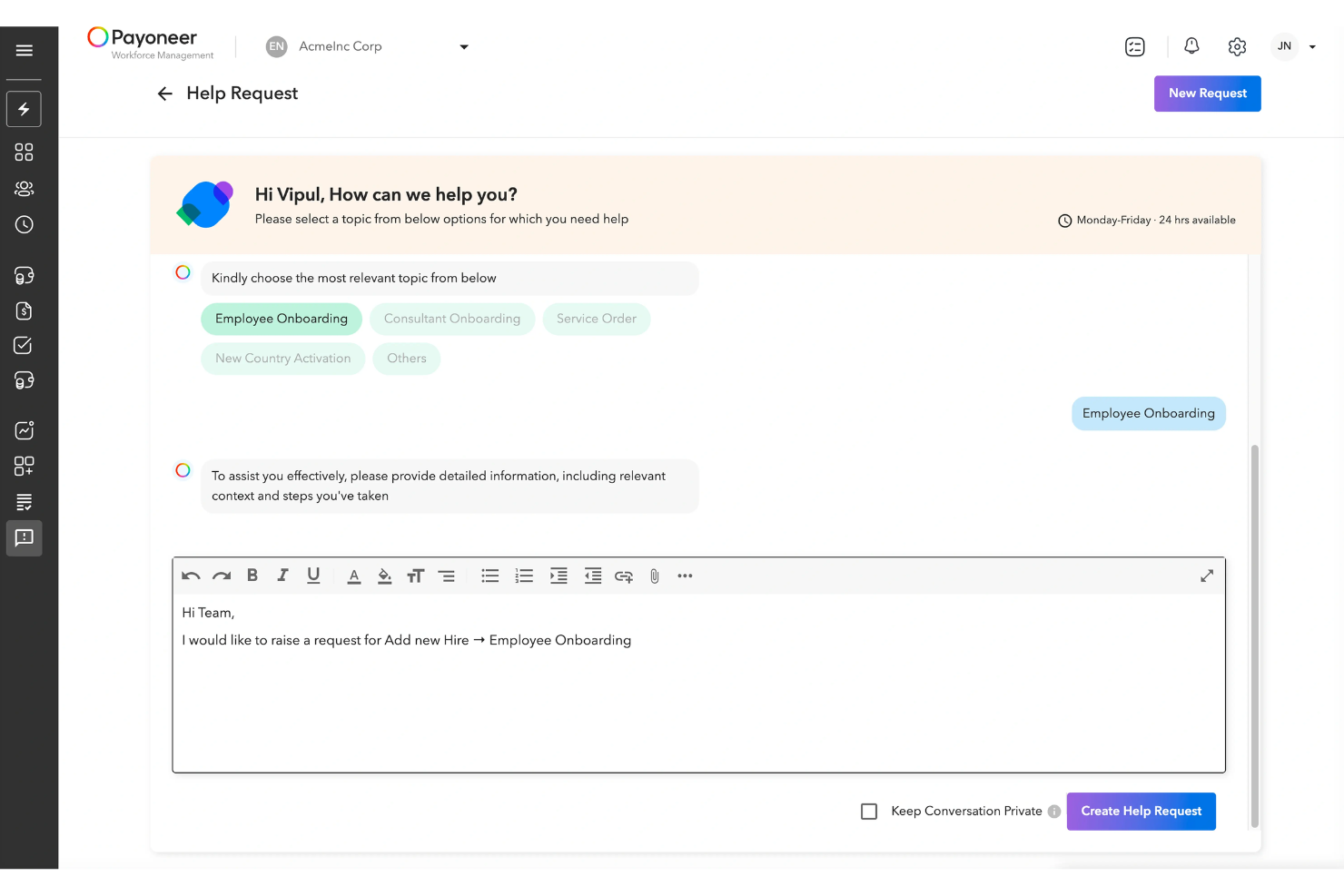
Task: Click inside the message text editor
Action: [x=699, y=683]
